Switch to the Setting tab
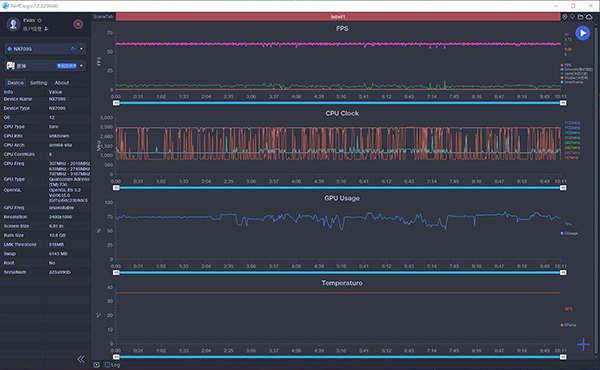Image resolution: width=600 pixels, height=370 pixels. (x=39, y=83)
